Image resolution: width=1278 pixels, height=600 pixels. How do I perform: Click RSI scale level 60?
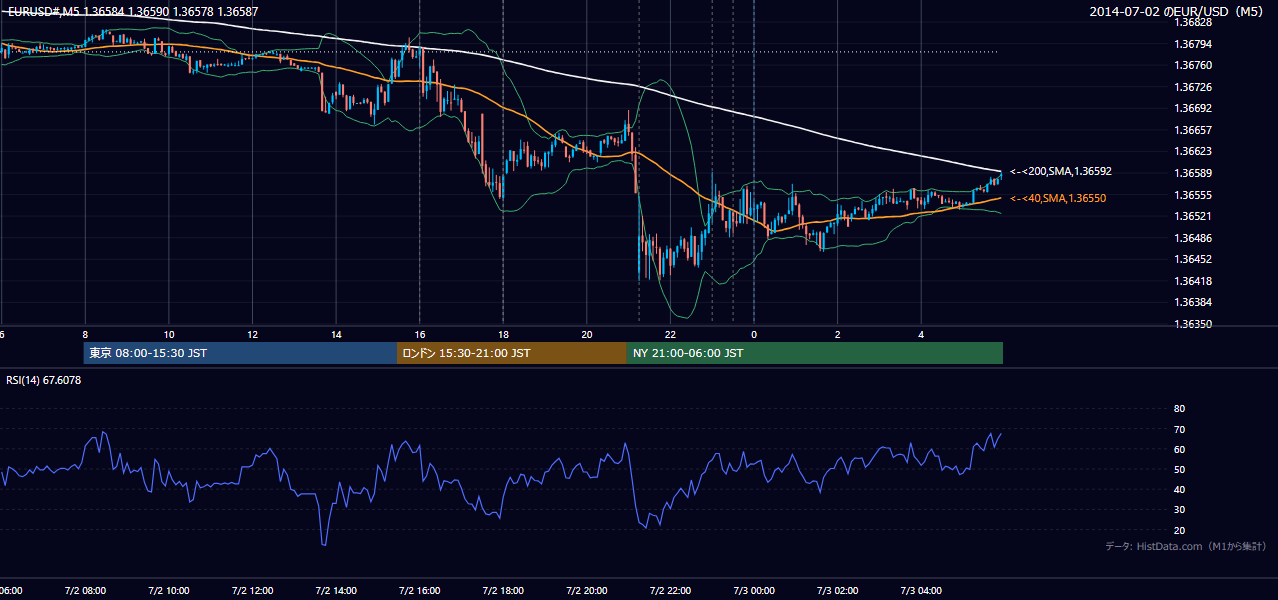click(x=1179, y=449)
